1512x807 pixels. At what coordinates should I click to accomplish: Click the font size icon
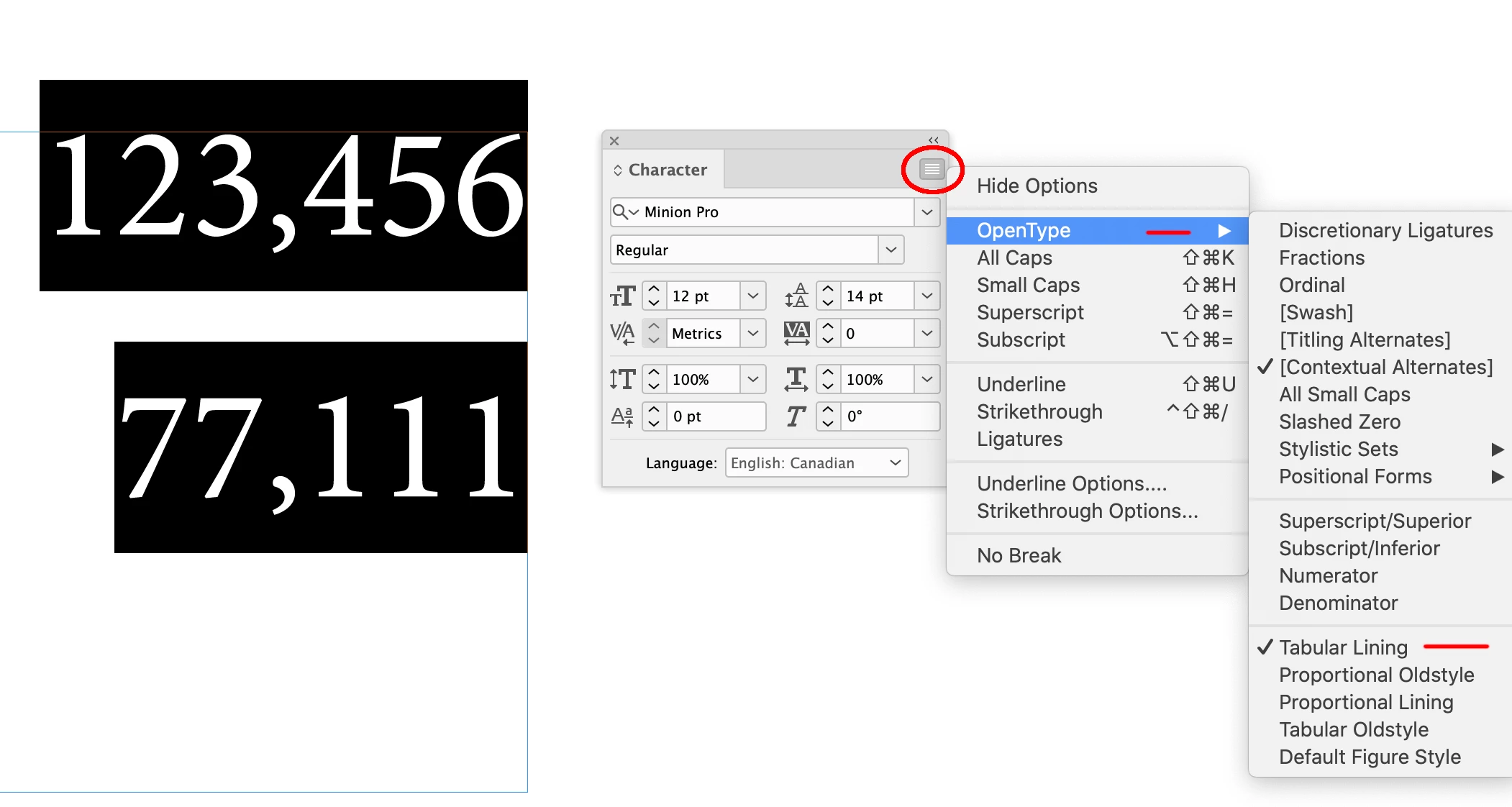coord(623,296)
